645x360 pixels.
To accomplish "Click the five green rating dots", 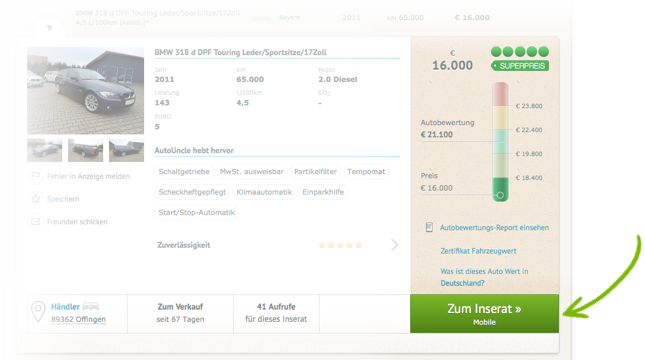I will [x=520, y=51].
